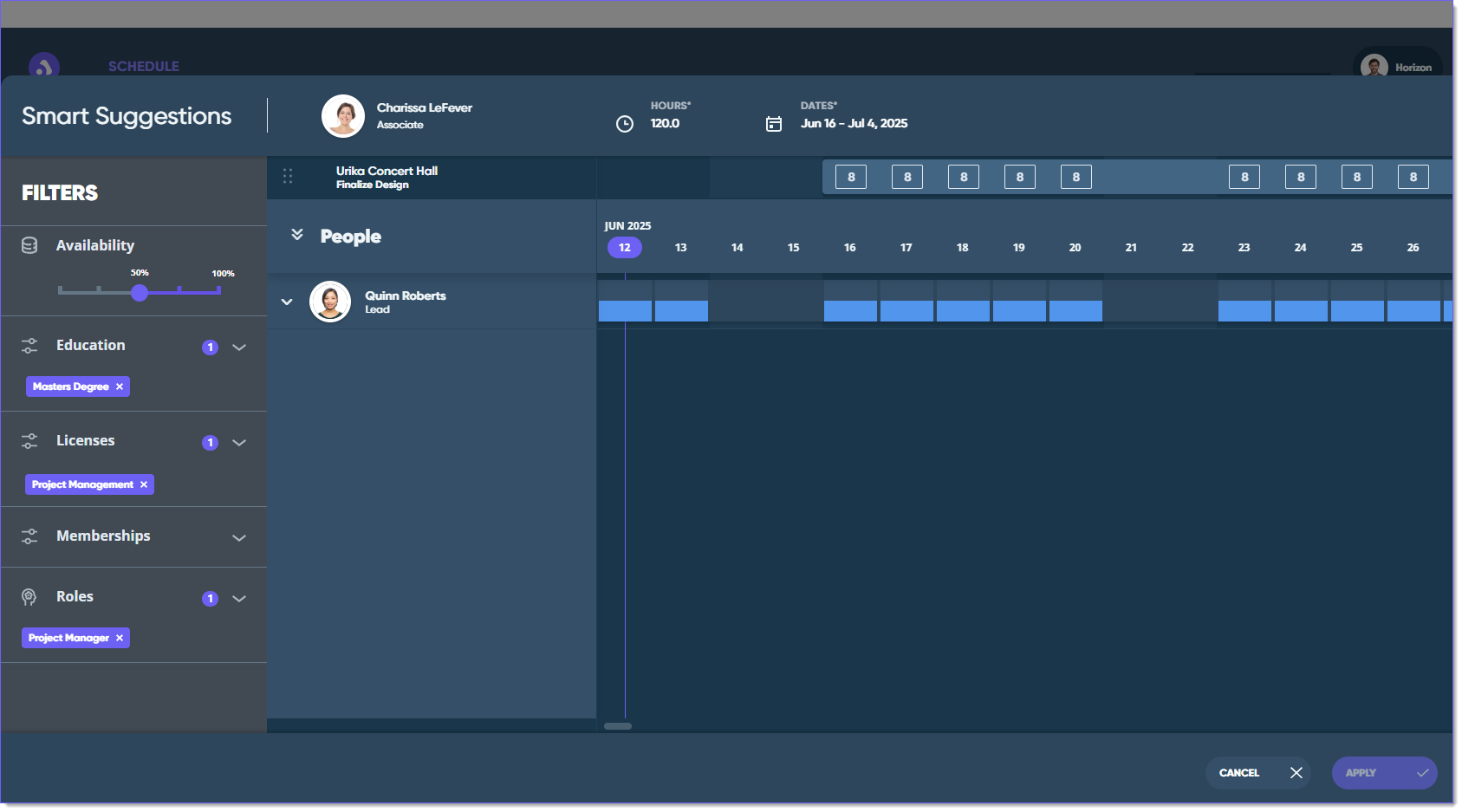Image resolution: width=1462 pixels, height=812 pixels.
Task: Open the calendar icon next to Dates
Action: (774, 124)
